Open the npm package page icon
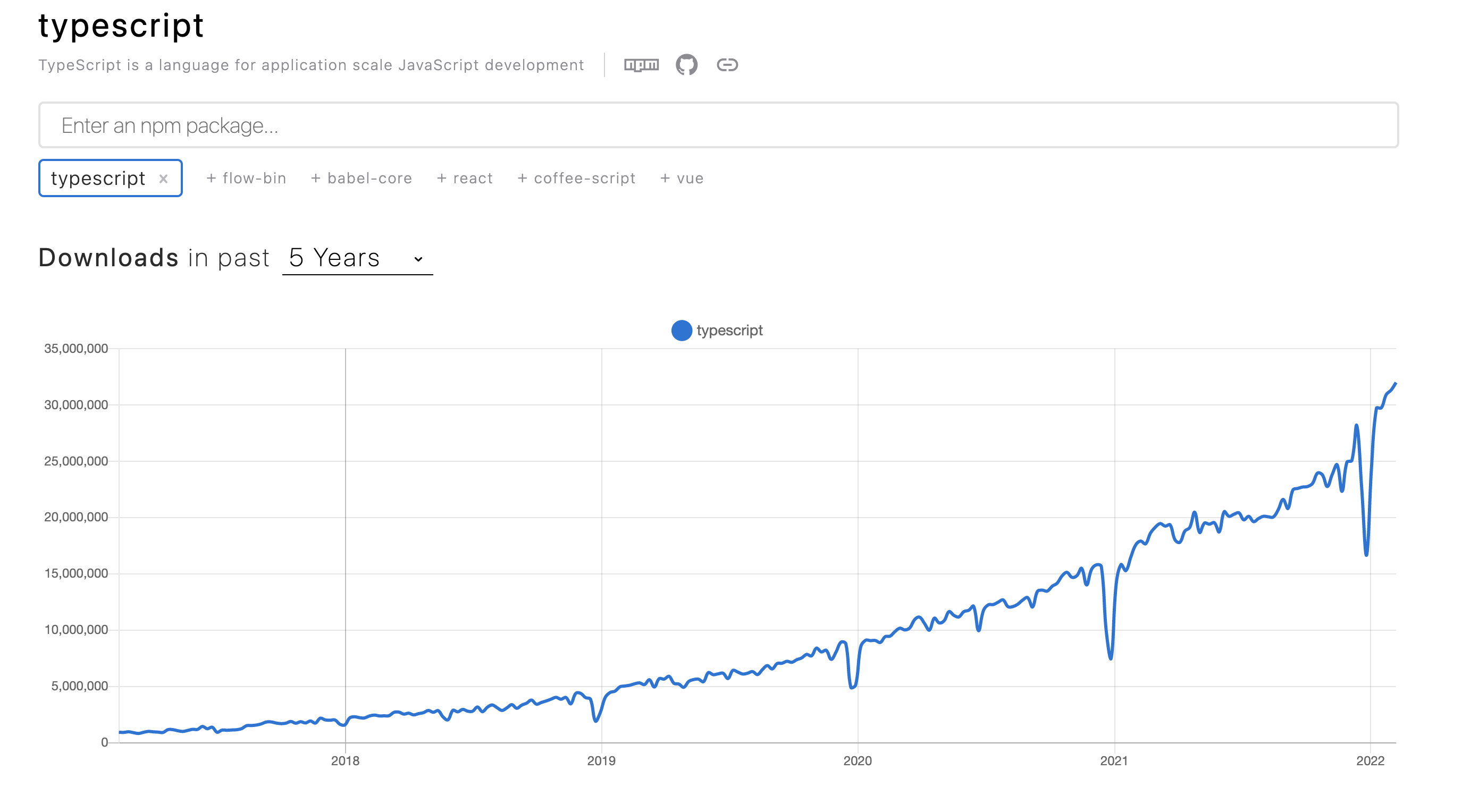The height and width of the screenshot is (812, 1462). click(641, 65)
